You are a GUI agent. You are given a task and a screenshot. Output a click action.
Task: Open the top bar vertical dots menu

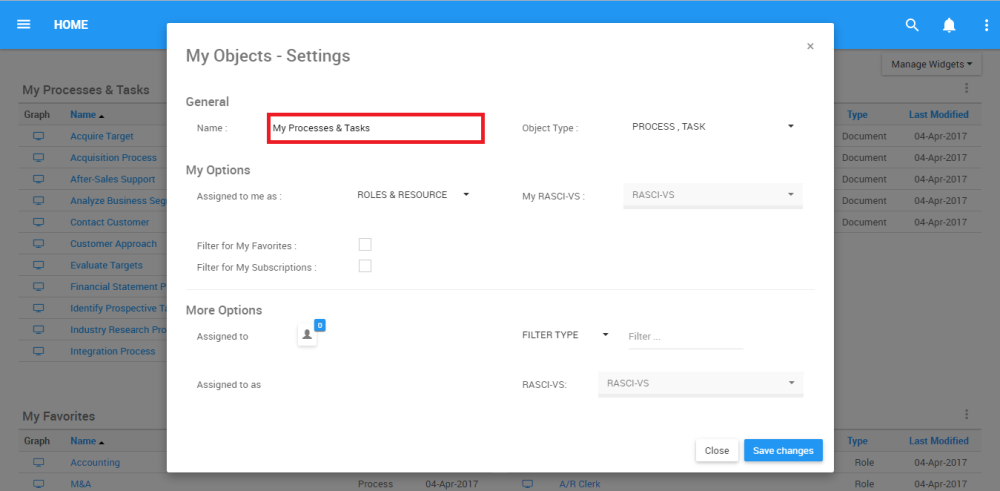[986, 25]
